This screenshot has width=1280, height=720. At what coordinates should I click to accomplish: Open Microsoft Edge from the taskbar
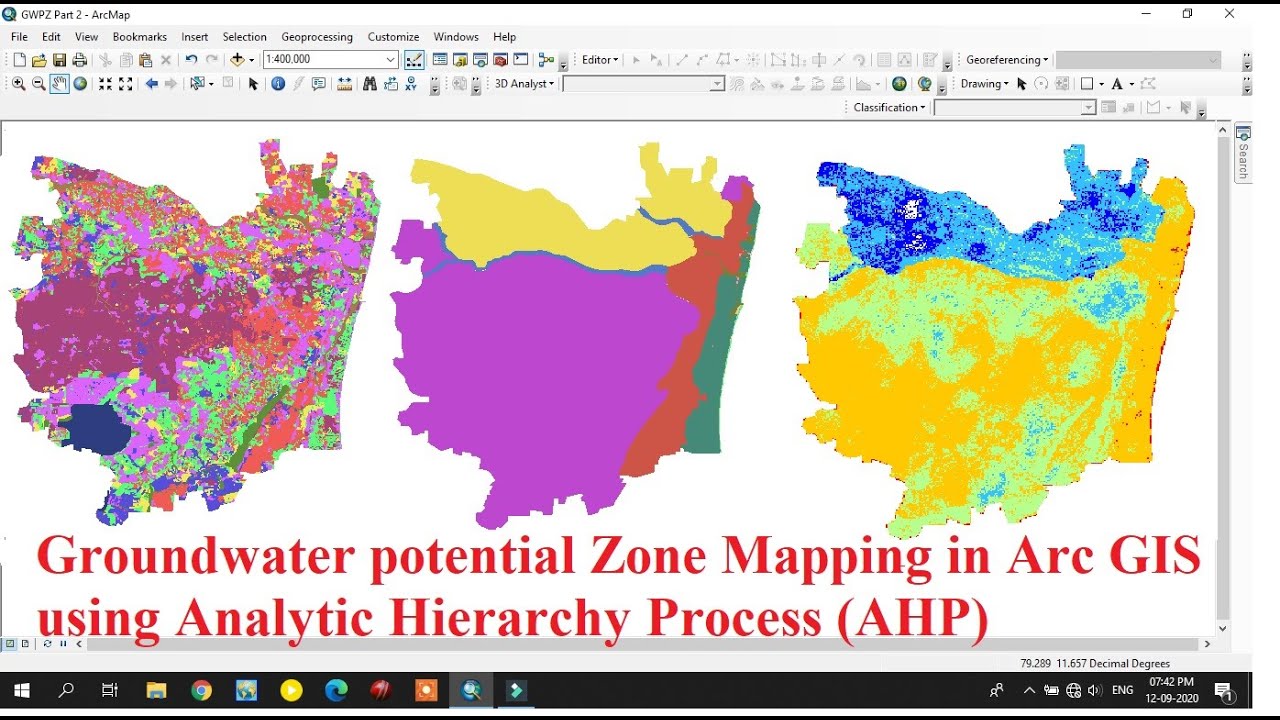336,690
